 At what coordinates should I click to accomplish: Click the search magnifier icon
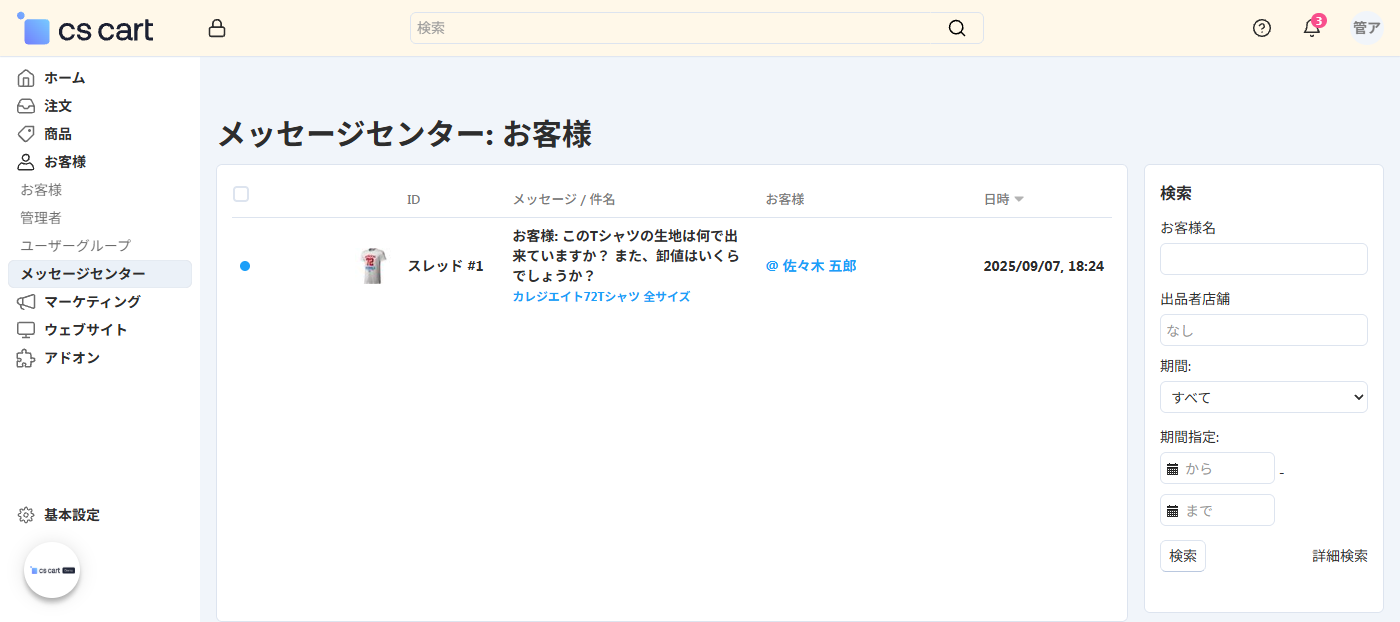(957, 28)
